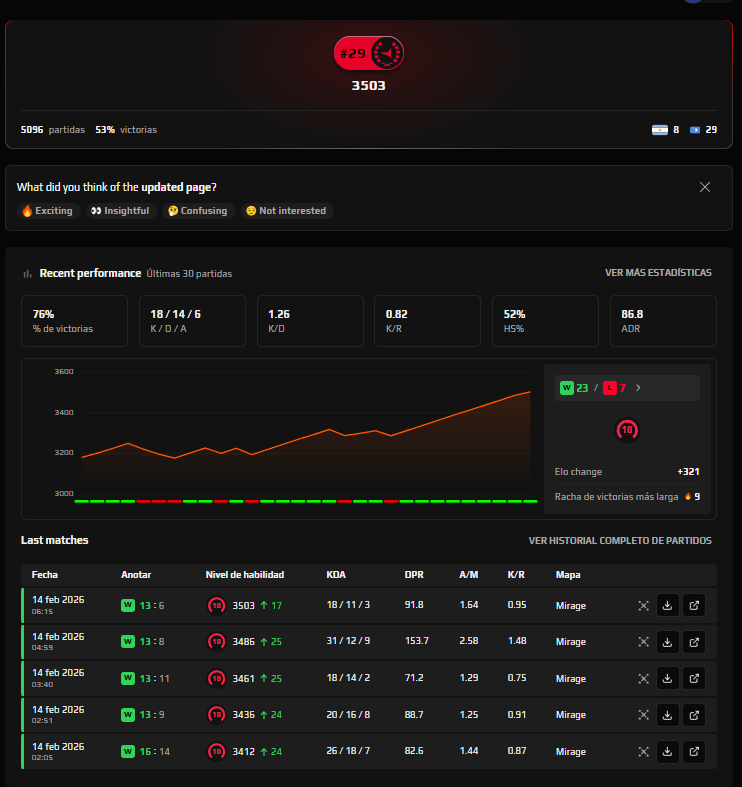Click the fire streak icon next to 9
This screenshot has height=787, width=742.
(688, 496)
